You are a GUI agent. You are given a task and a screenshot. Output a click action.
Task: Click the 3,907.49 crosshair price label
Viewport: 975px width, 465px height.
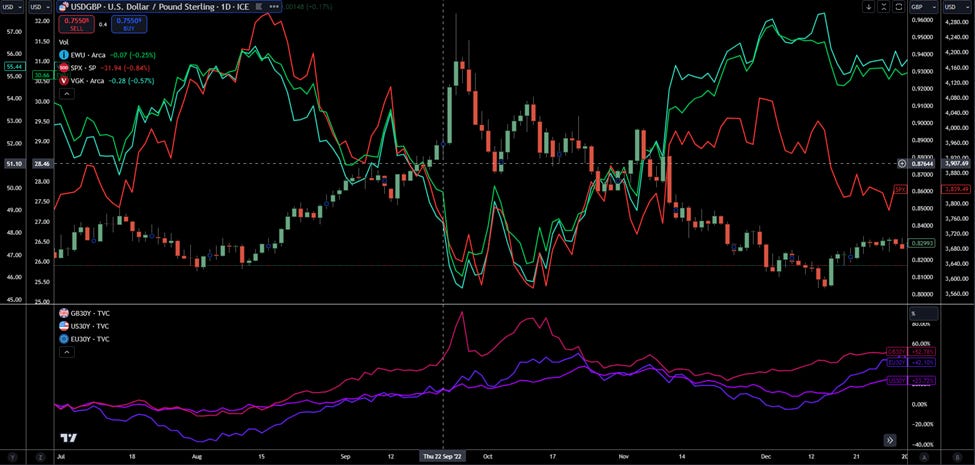pos(956,163)
